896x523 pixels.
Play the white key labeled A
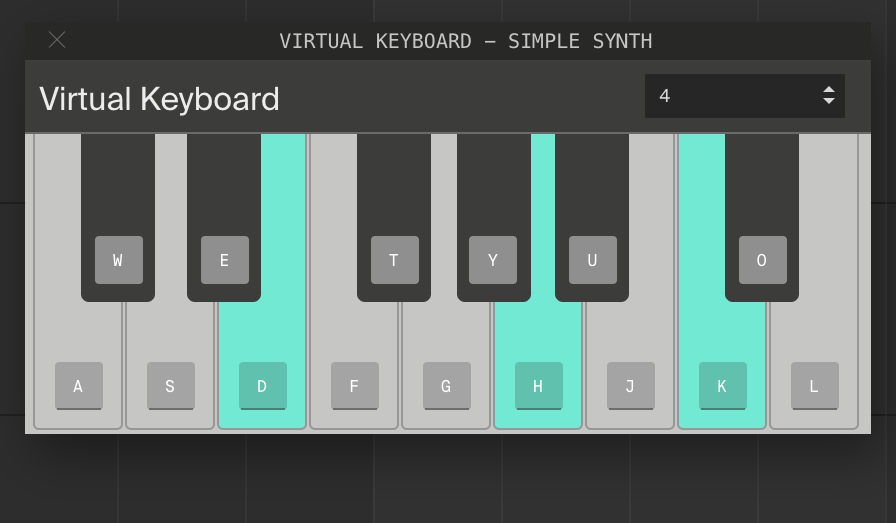[x=78, y=366]
